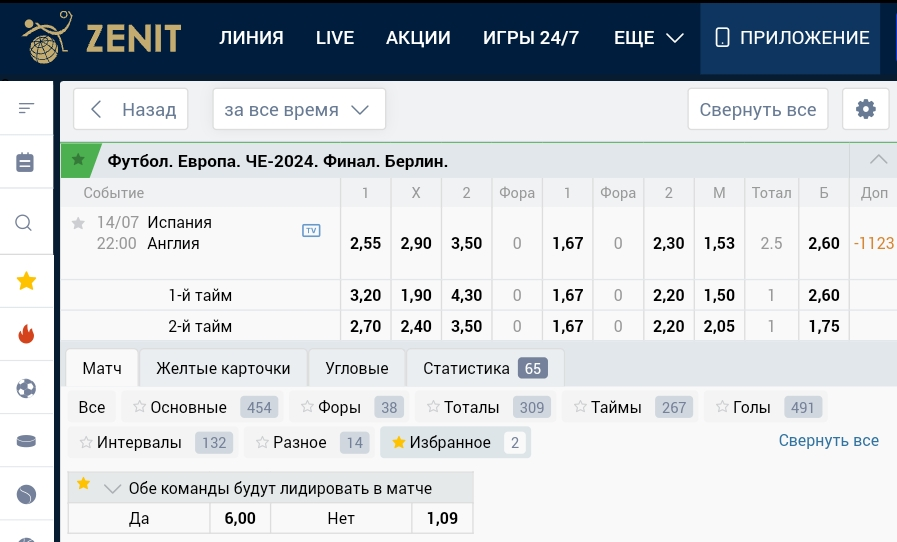Toggle star on Голы filter
897x542 pixels.
pyautogui.click(x=722, y=406)
